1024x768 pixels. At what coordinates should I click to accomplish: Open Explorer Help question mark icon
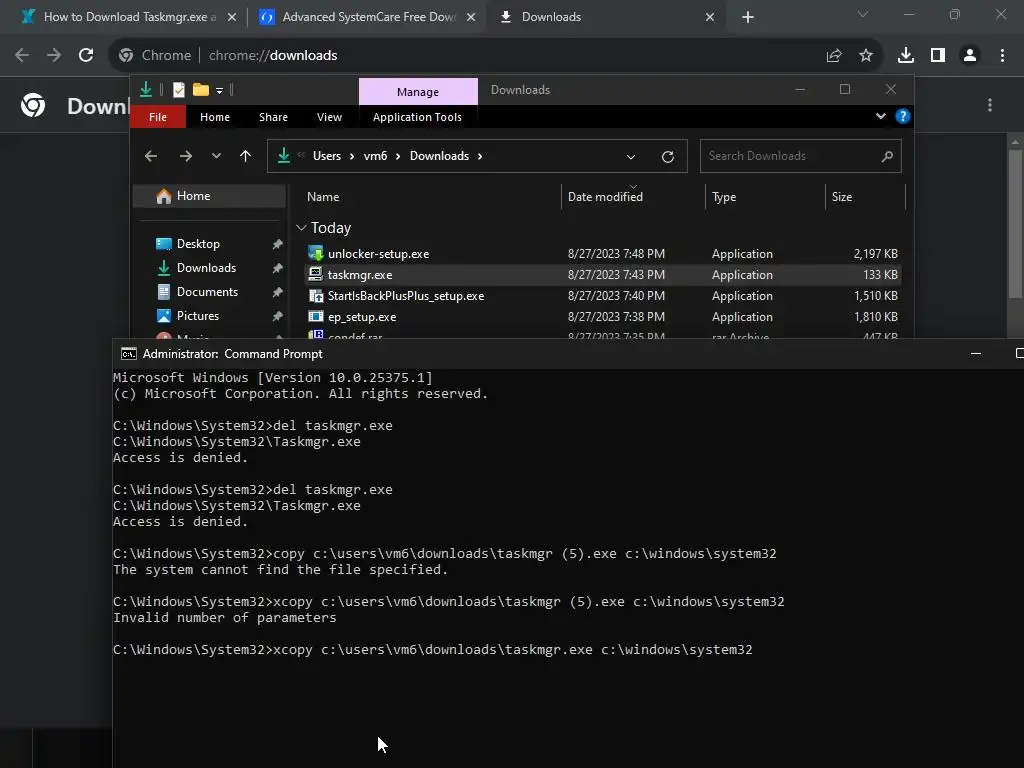[903, 116]
